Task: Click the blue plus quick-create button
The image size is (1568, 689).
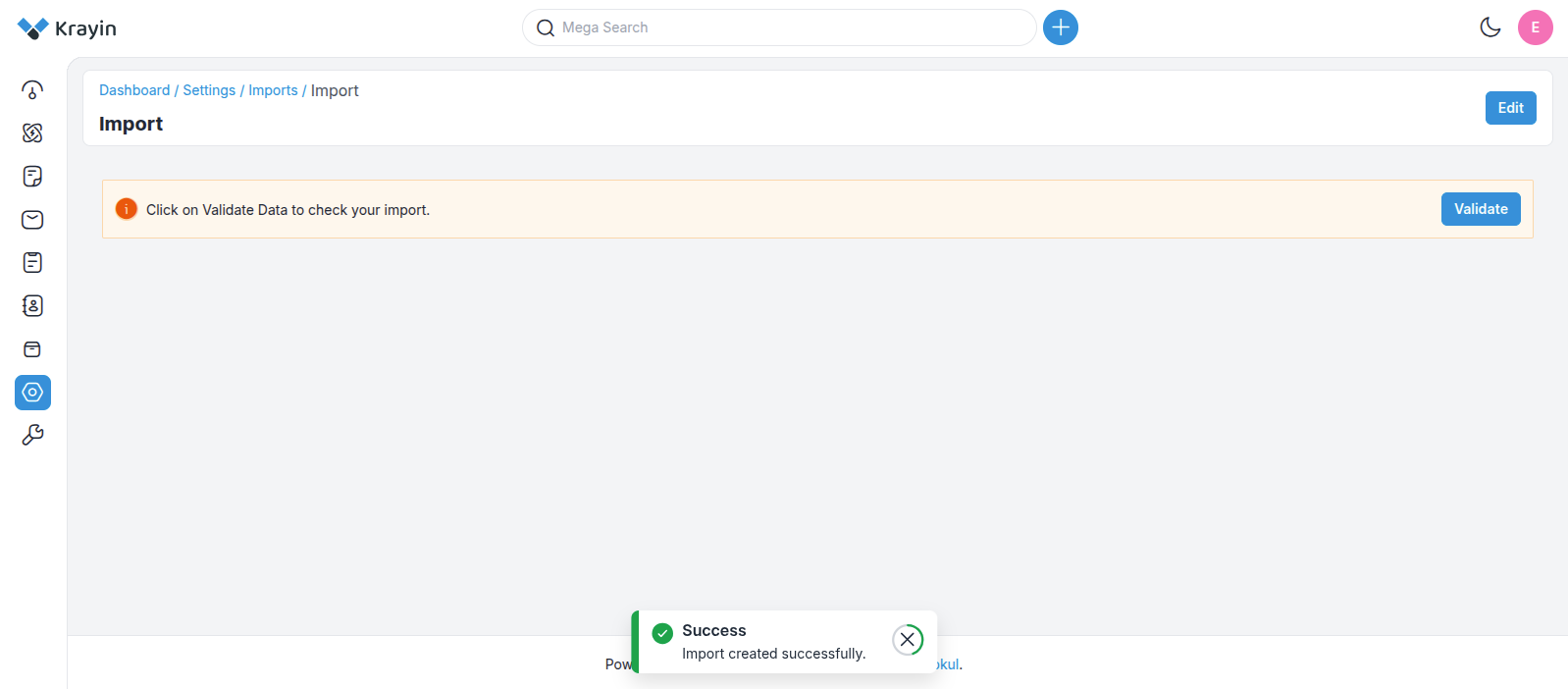Action: [x=1061, y=27]
